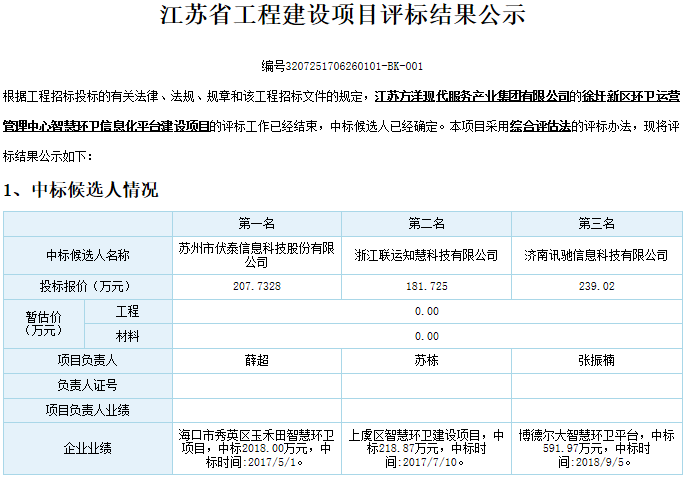Select the 第三名 column header
The image size is (686, 479).
[x=597, y=223]
